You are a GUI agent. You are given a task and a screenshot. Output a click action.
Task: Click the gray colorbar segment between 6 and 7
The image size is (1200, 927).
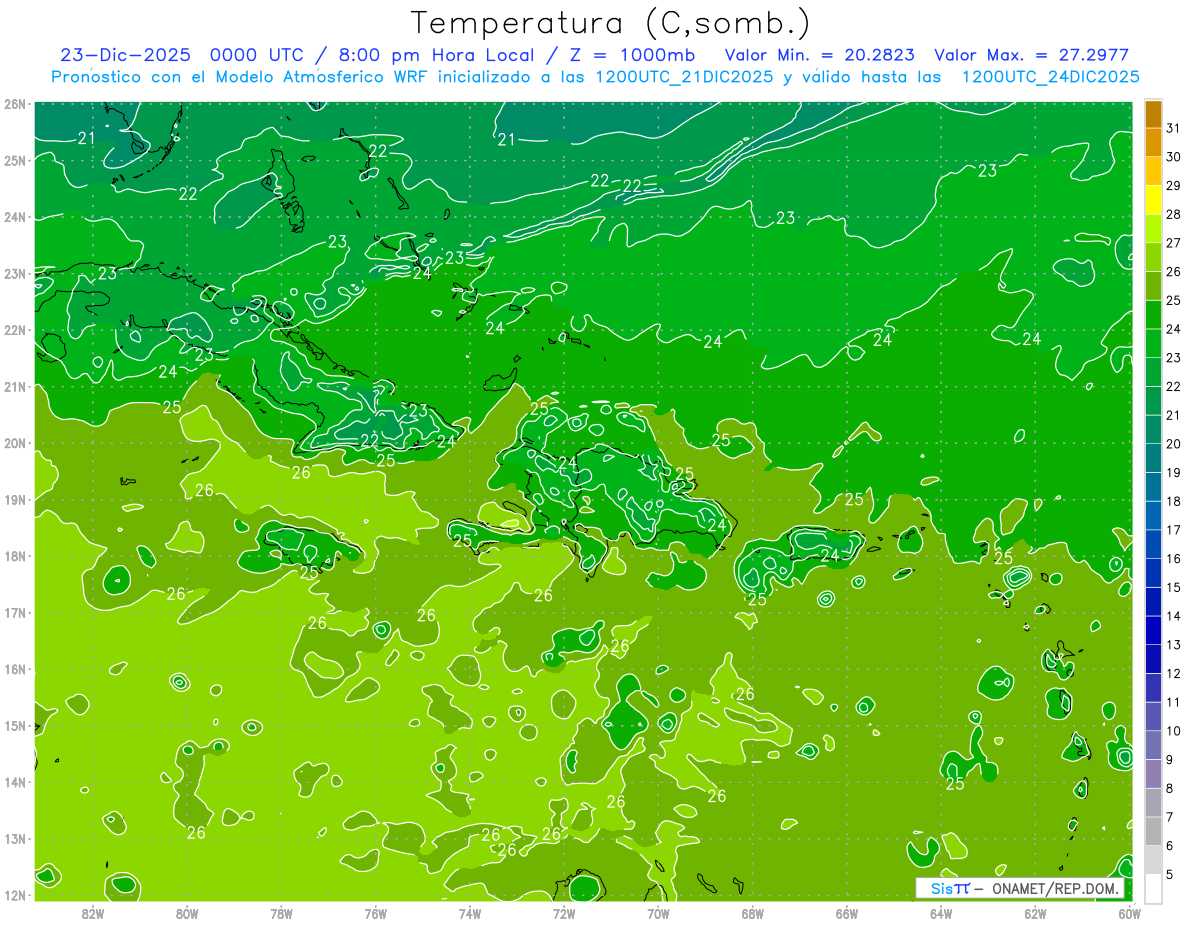[1153, 832]
